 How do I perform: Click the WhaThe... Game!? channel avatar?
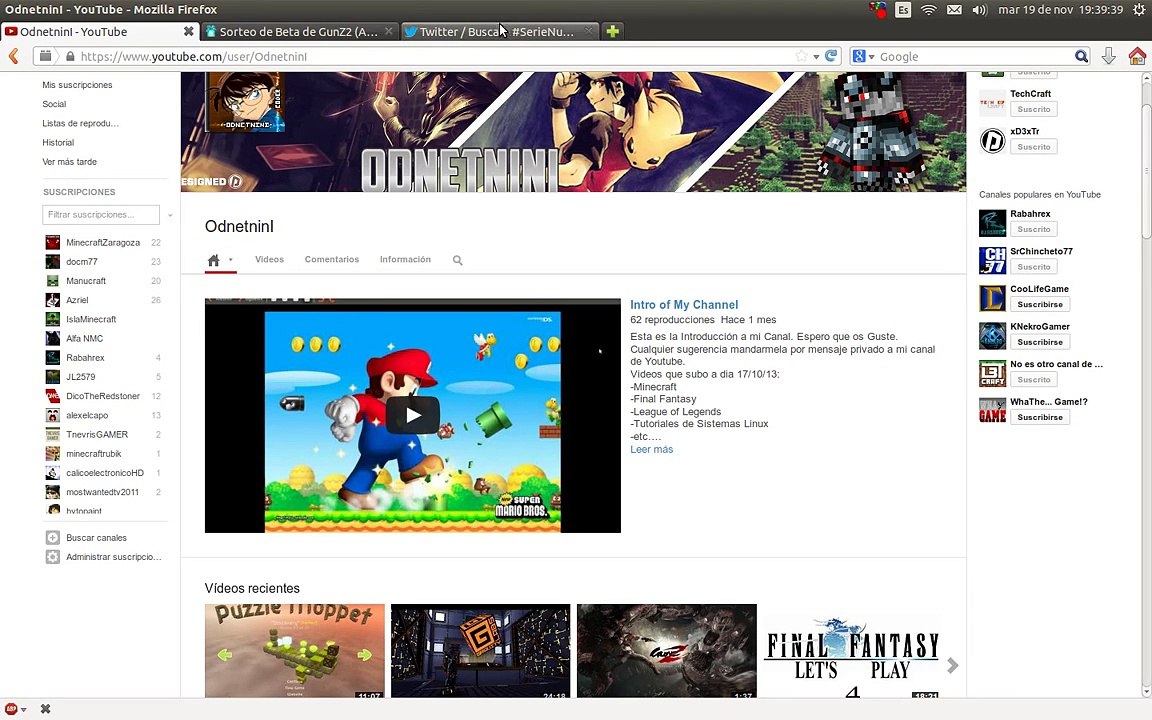pos(993,411)
